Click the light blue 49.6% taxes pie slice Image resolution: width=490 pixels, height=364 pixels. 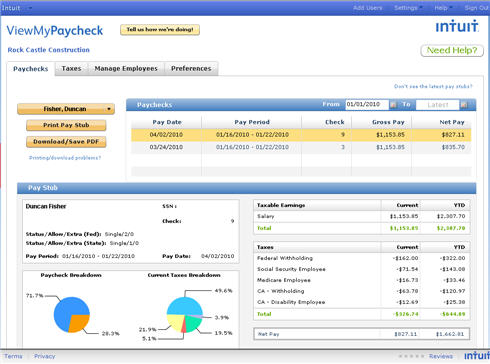point(185,306)
